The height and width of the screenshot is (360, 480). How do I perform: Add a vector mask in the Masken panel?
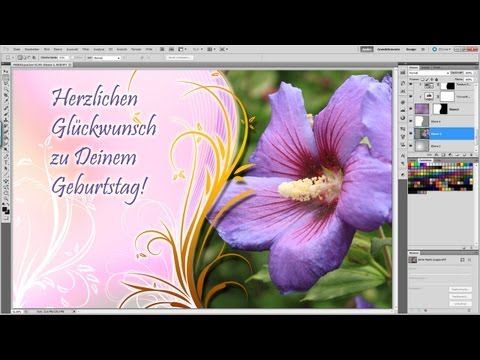(x=469, y=260)
